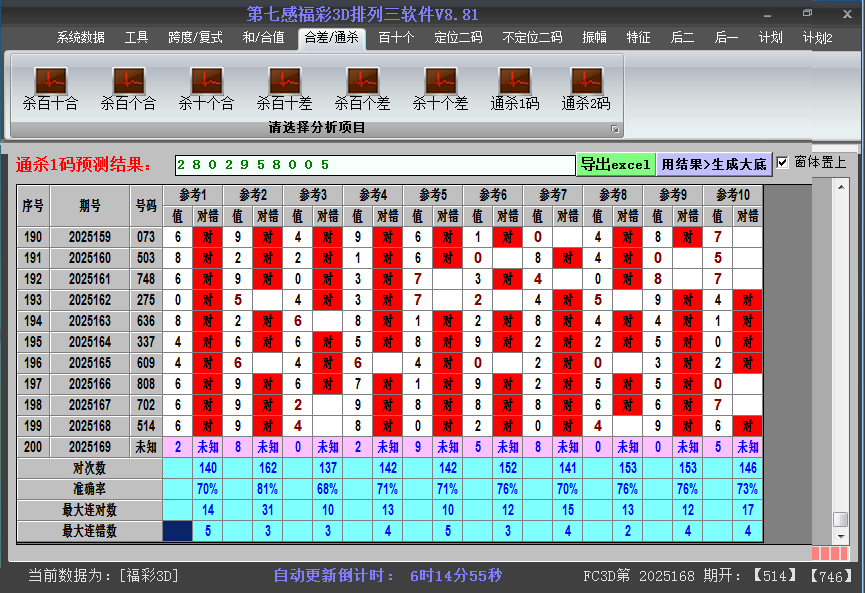
Task: Click the 号码 column header
Action: pos(146,206)
